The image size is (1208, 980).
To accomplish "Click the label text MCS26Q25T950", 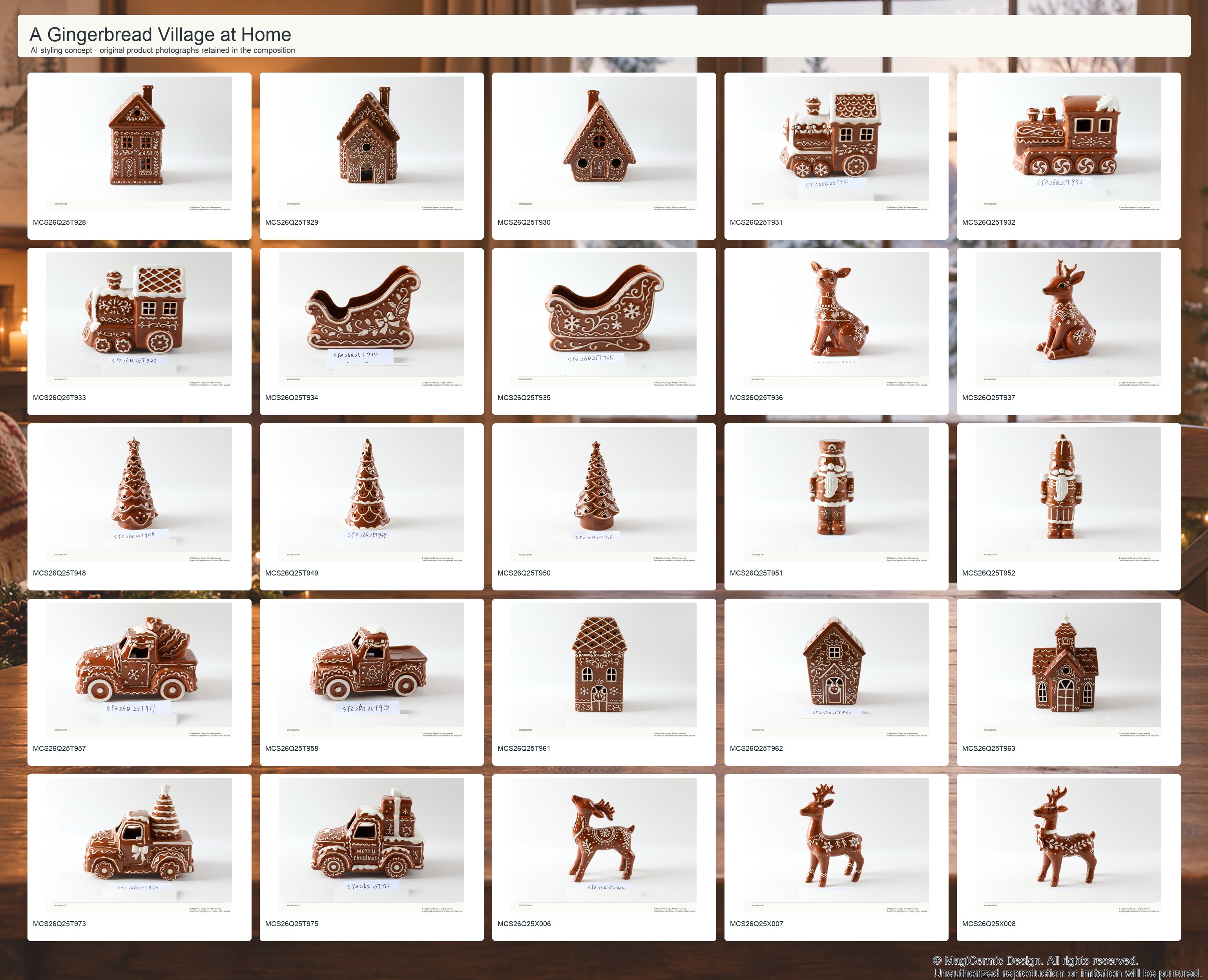I will pos(524,573).
